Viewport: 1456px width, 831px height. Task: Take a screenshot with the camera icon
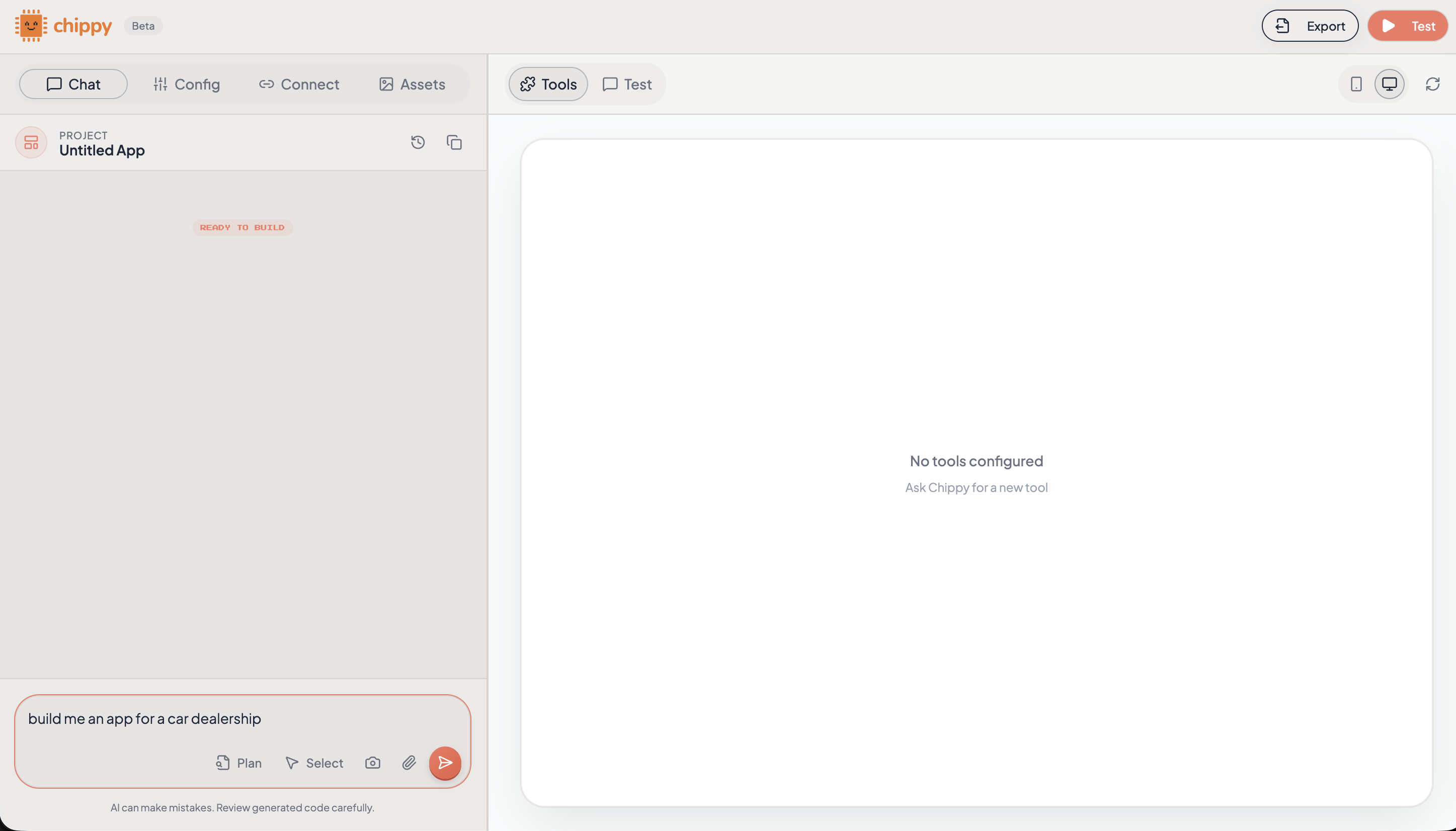point(373,763)
